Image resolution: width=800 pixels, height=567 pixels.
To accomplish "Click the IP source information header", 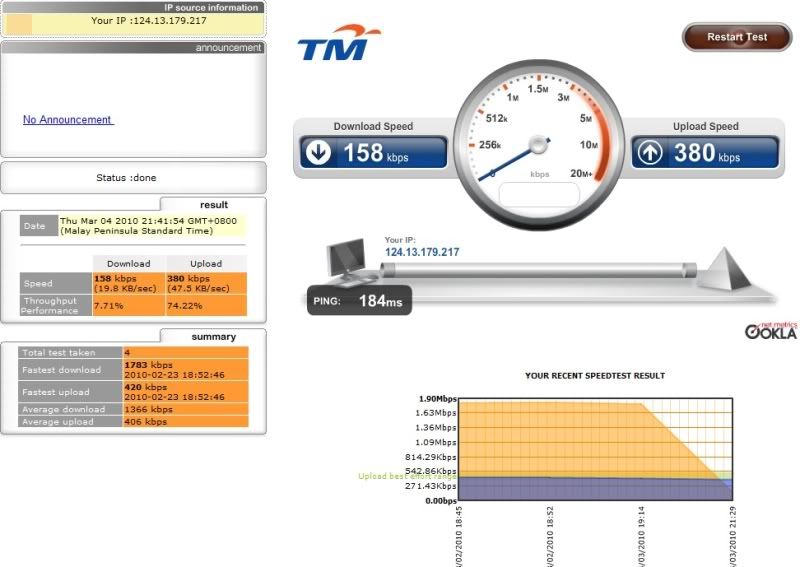I will [211, 7].
